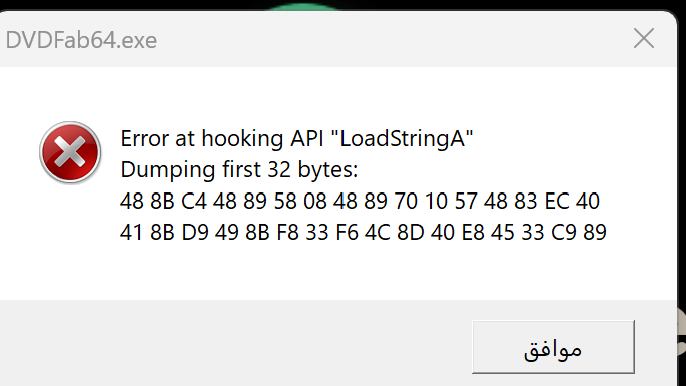Click the first hex byte "48 8B C4"
Screen dimensions: 686x386
click(x=163, y=201)
